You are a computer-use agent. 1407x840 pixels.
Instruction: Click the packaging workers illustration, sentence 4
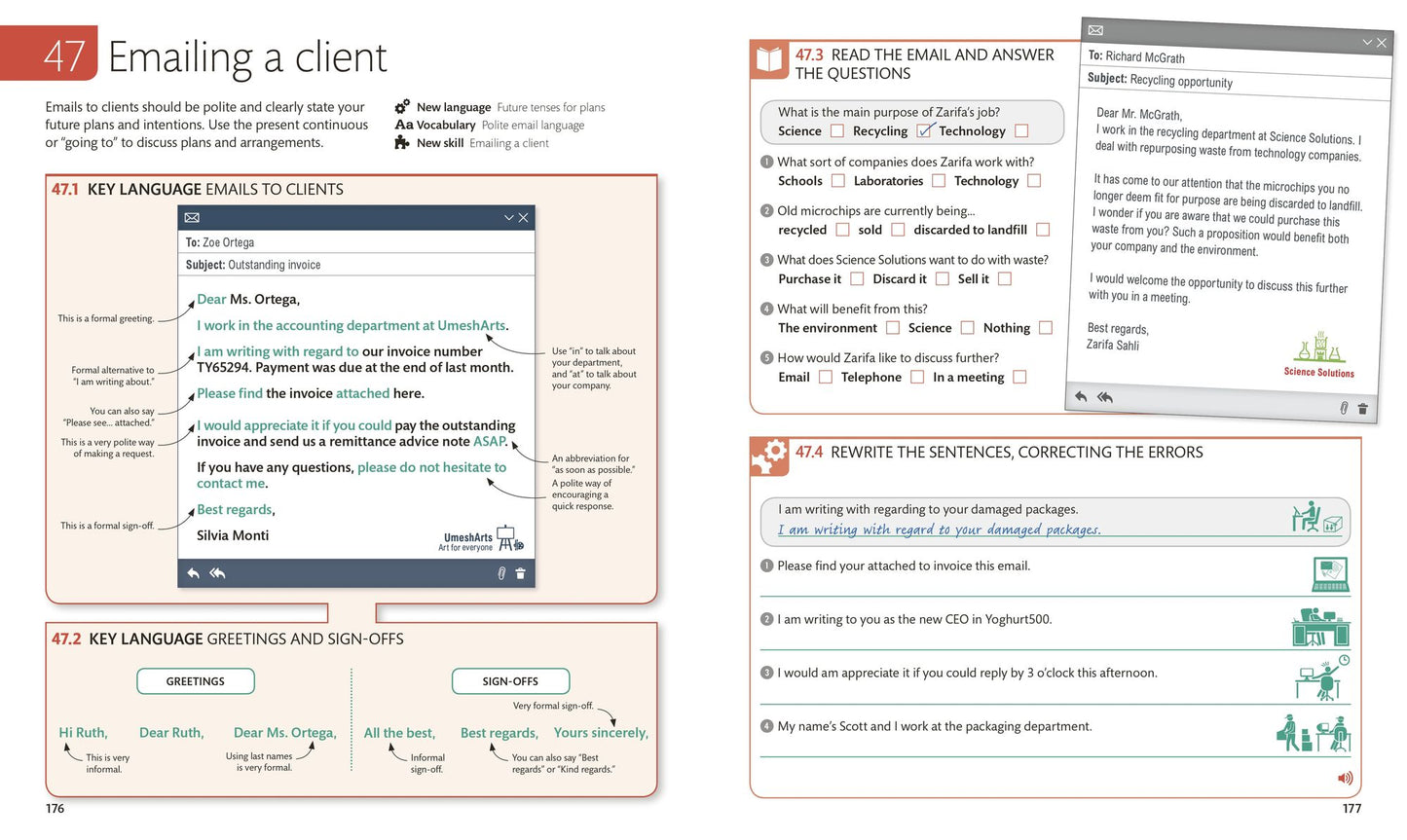coord(1314,733)
